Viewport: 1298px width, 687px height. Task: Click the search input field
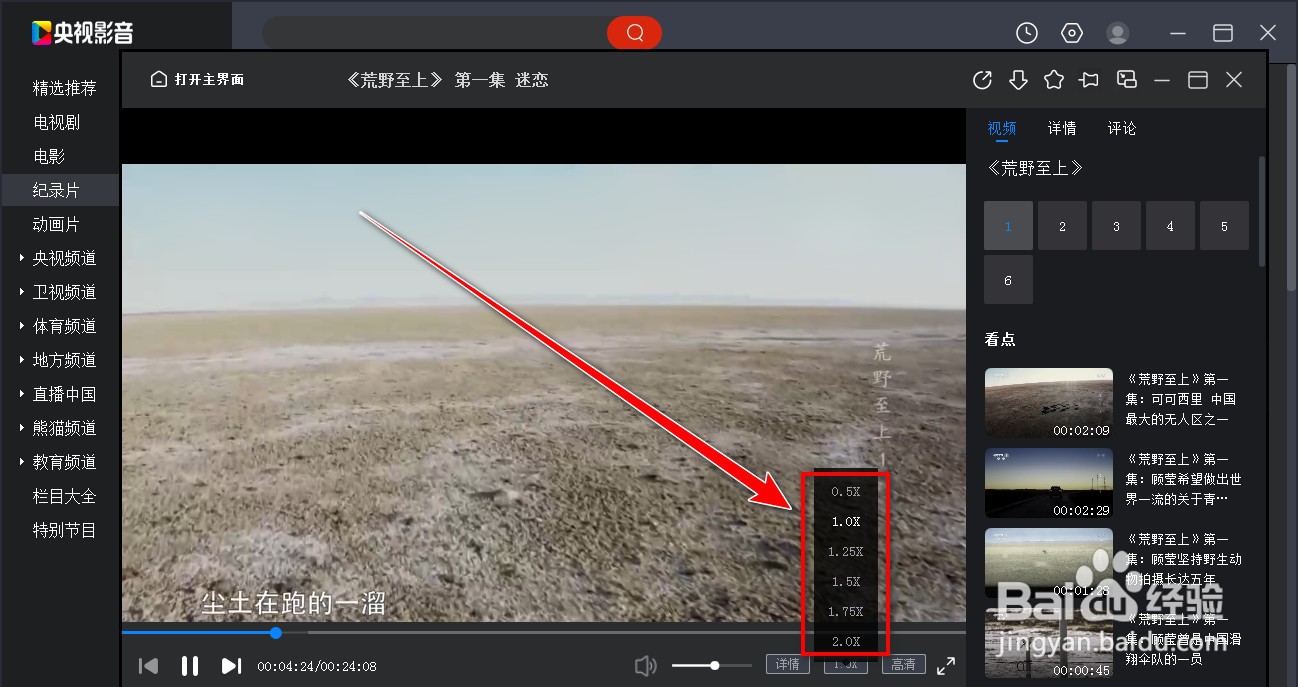pos(435,33)
